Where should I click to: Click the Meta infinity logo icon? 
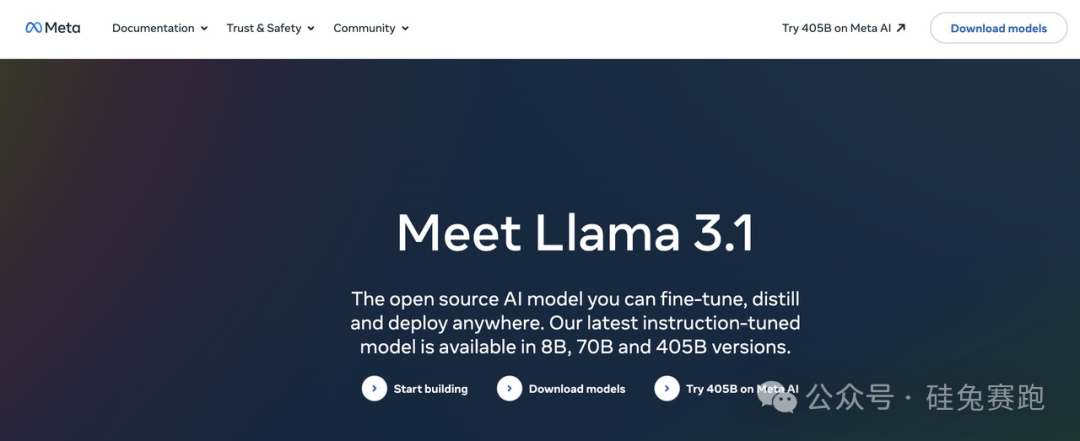34,28
